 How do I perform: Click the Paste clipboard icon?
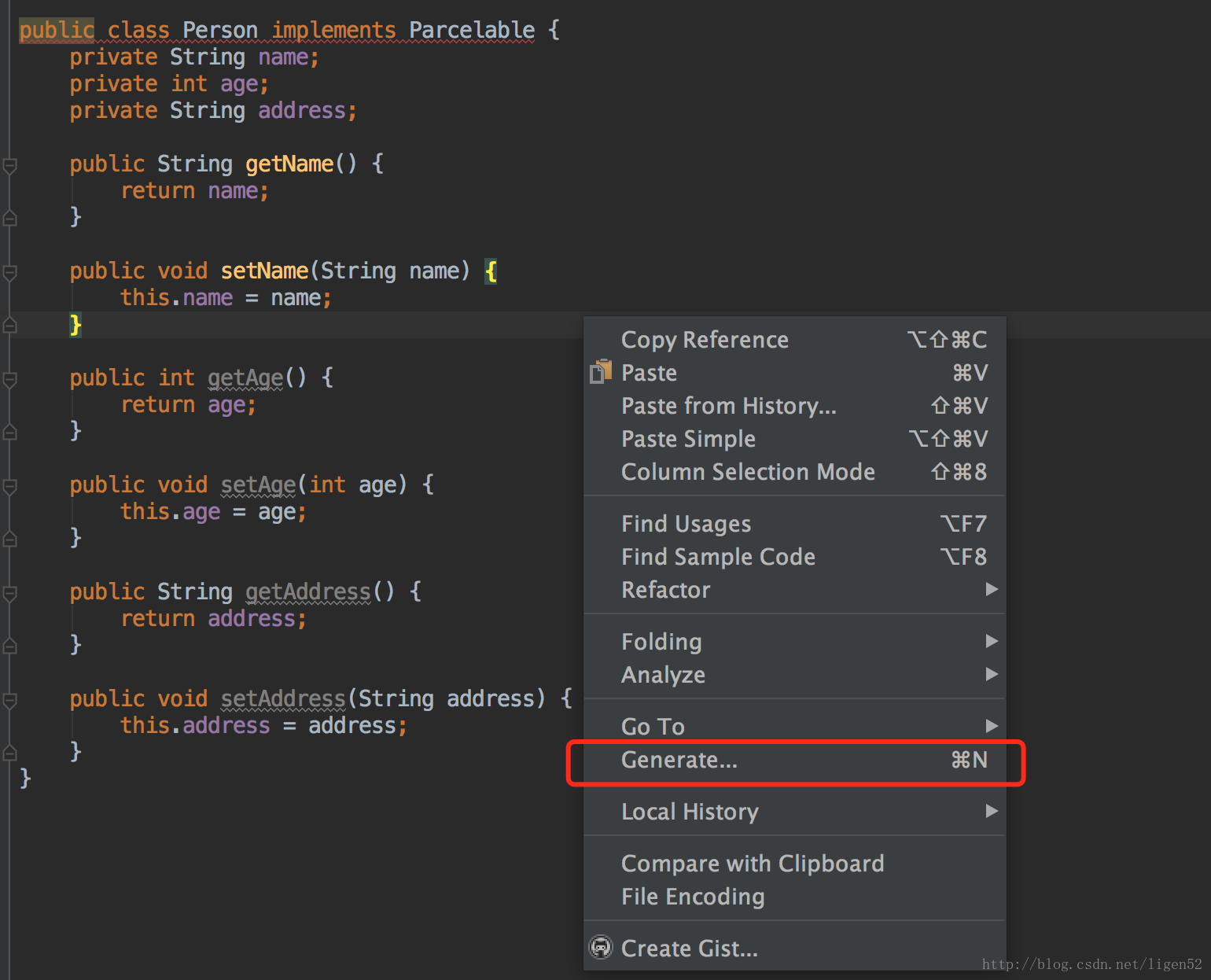[601, 372]
